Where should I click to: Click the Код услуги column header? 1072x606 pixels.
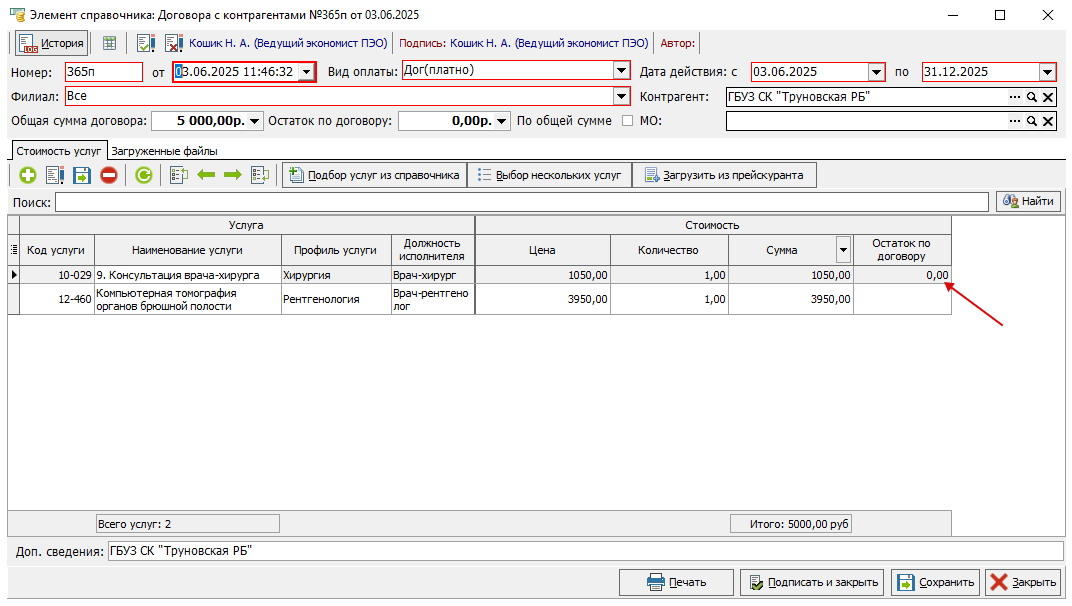tap(57, 250)
